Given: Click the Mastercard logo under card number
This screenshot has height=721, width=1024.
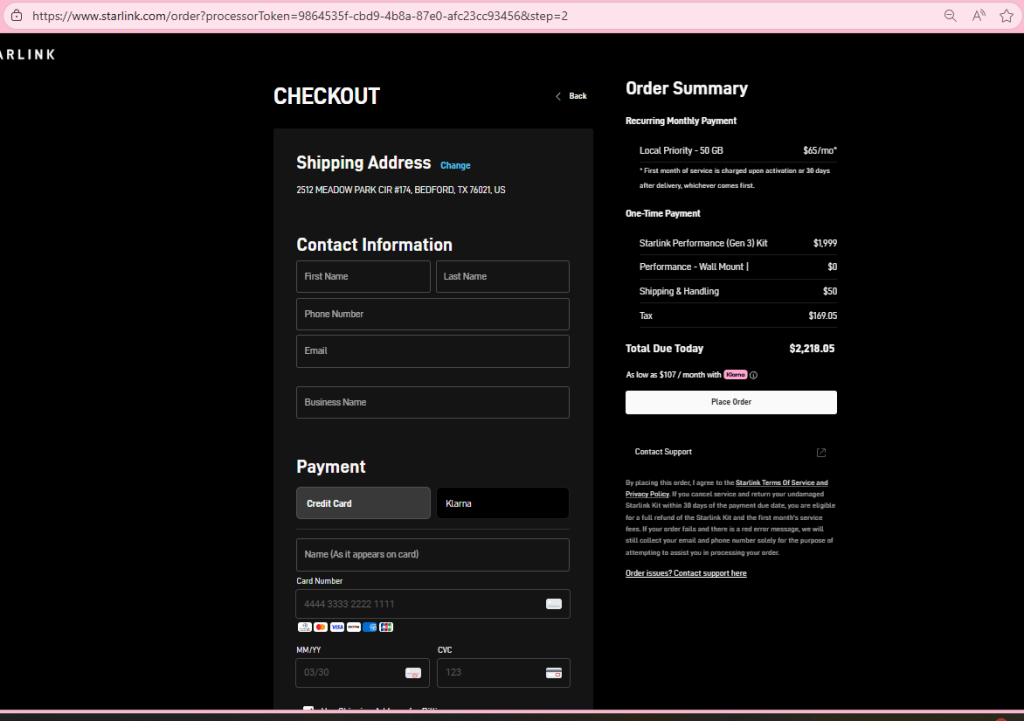Looking at the screenshot, I should [321, 627].
